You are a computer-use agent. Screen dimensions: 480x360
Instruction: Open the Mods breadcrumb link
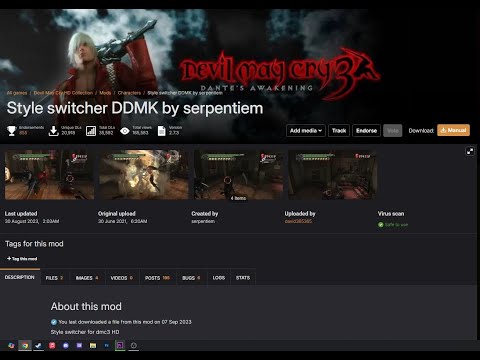(105, 93)
